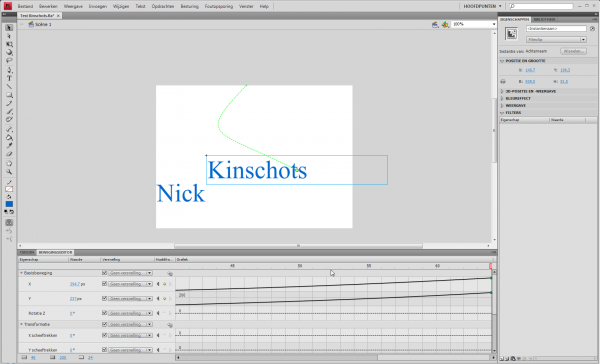Toggle easing checkbox for Y property
Viewport: 600px width, 364px height.
pyautogui.click(x=104, y=298)
